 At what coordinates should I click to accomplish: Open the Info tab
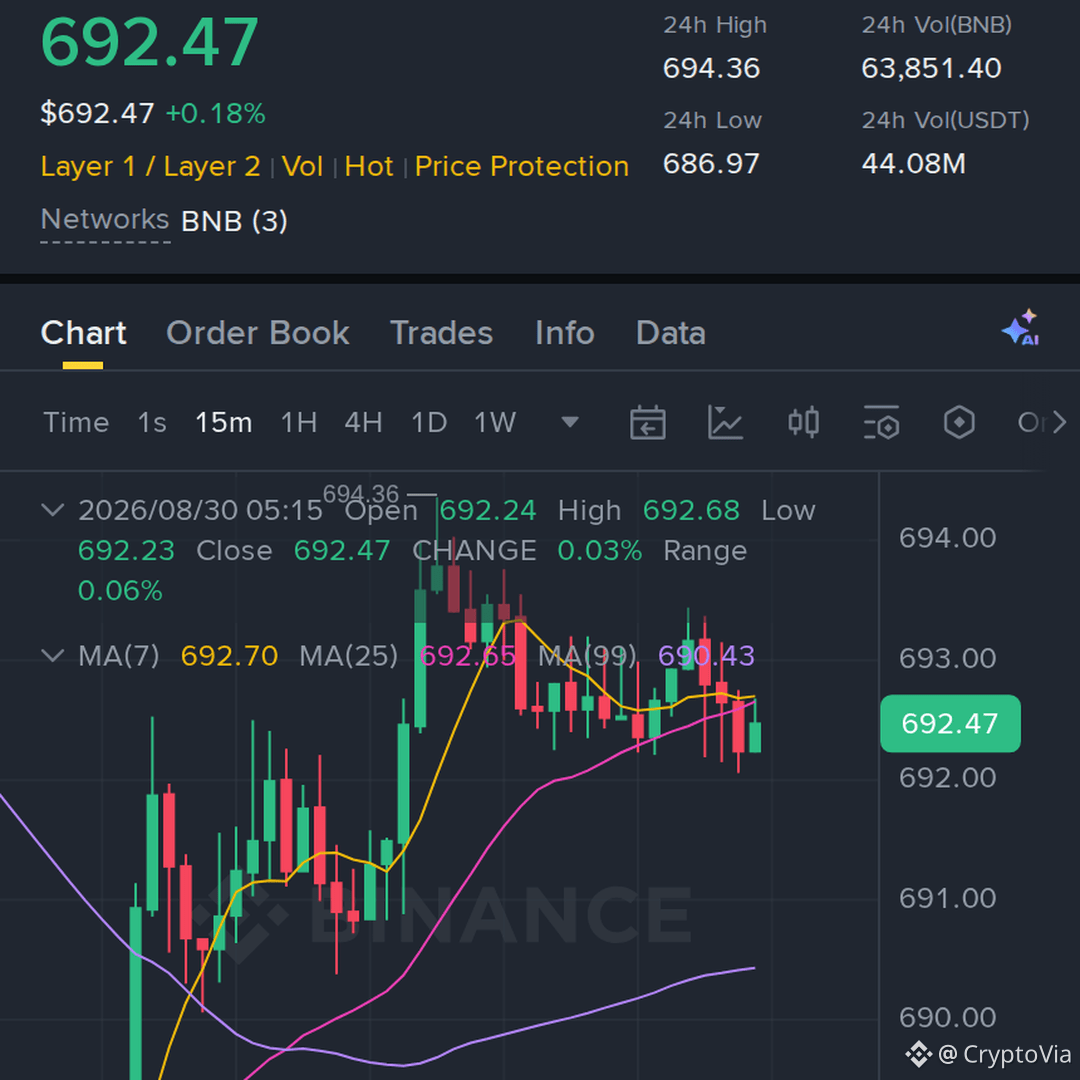[565, 333]
